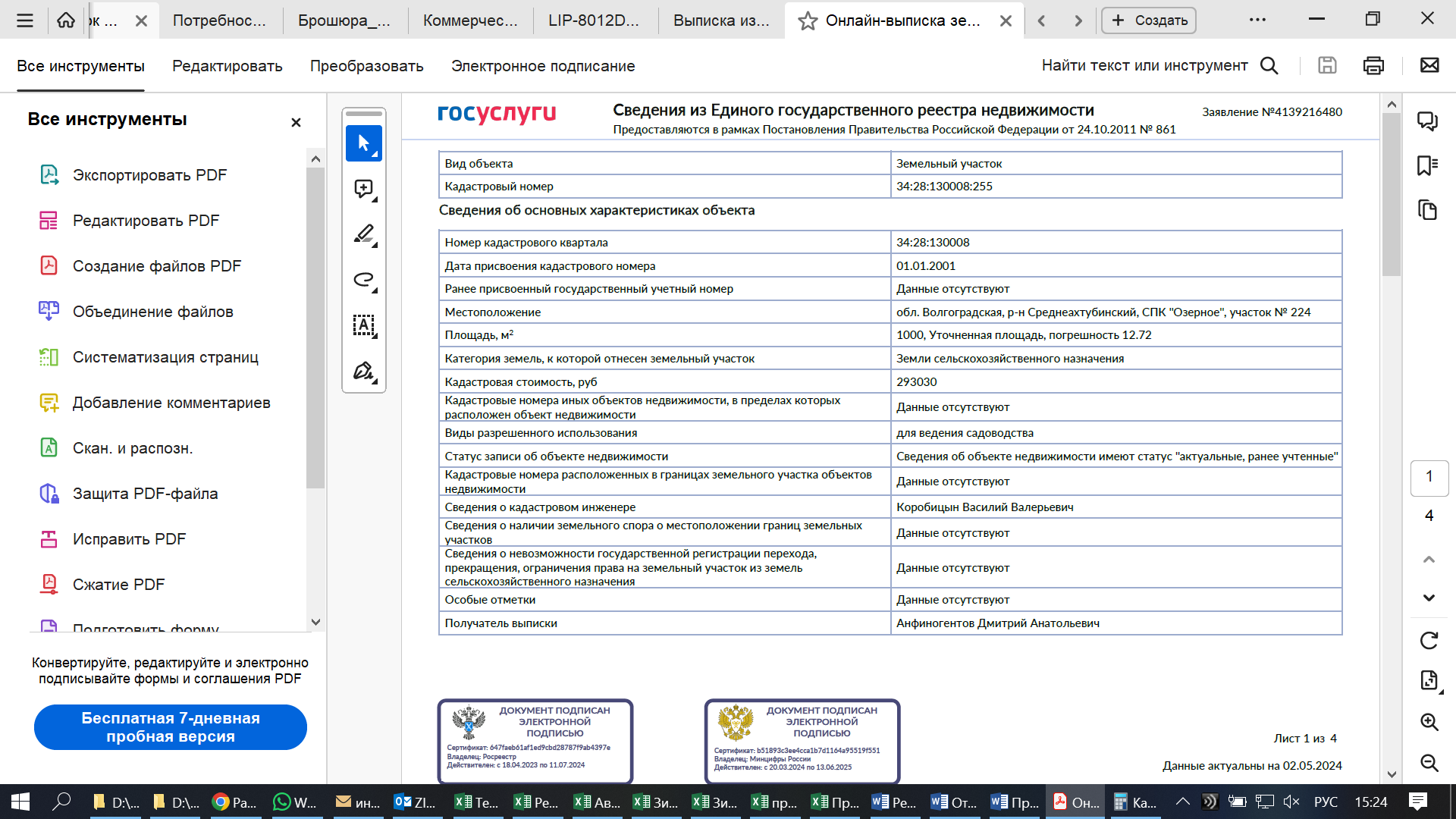Select the highlighter pen tool
The width and height of the screenshot is (1456, 819).
(363, 234)
